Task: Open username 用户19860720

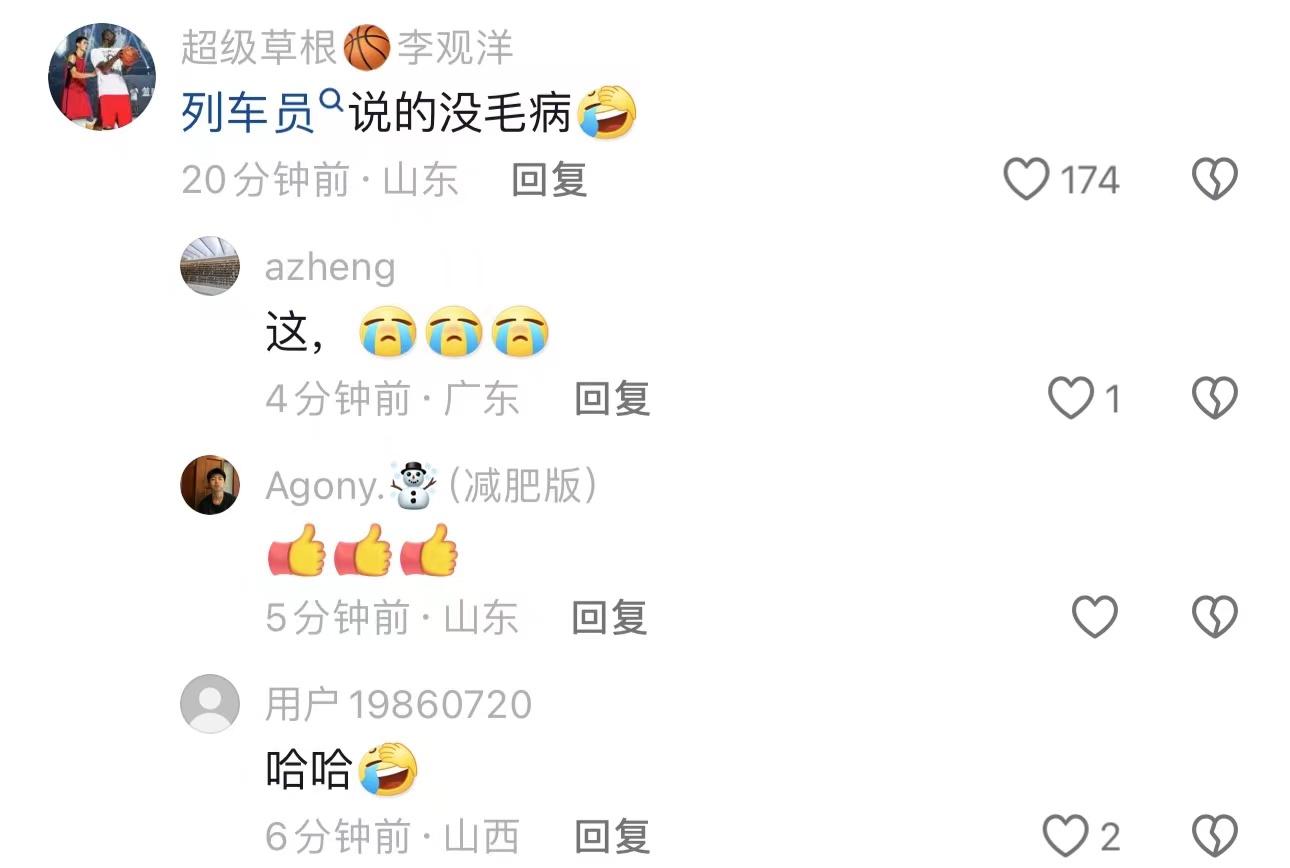Action: coord(398,704)
